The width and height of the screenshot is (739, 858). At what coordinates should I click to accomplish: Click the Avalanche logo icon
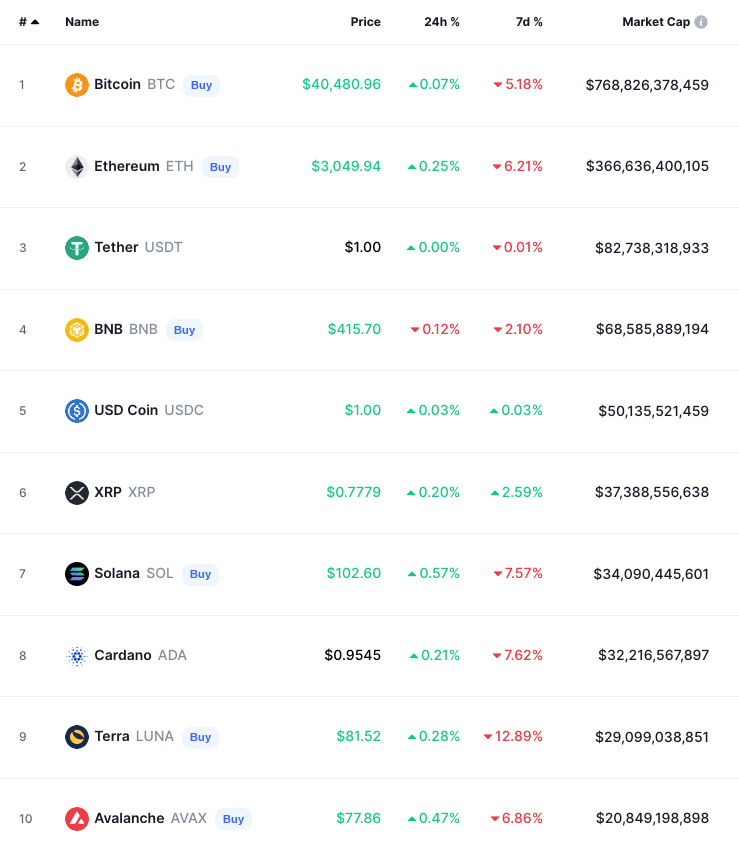tap(77, 819)
